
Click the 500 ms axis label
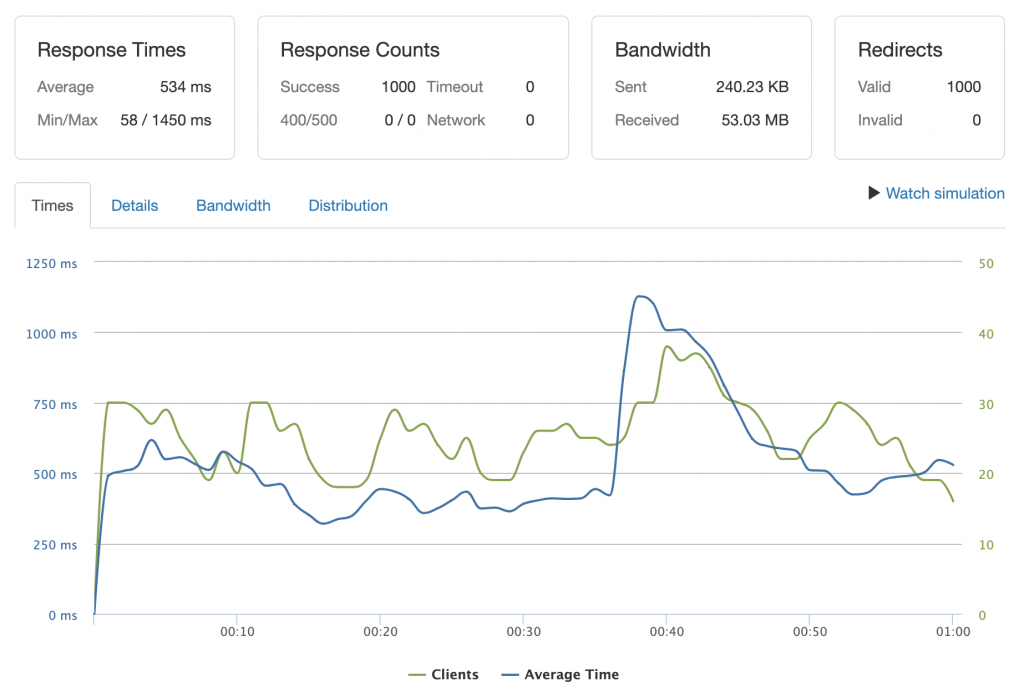(x=55, y=474)
